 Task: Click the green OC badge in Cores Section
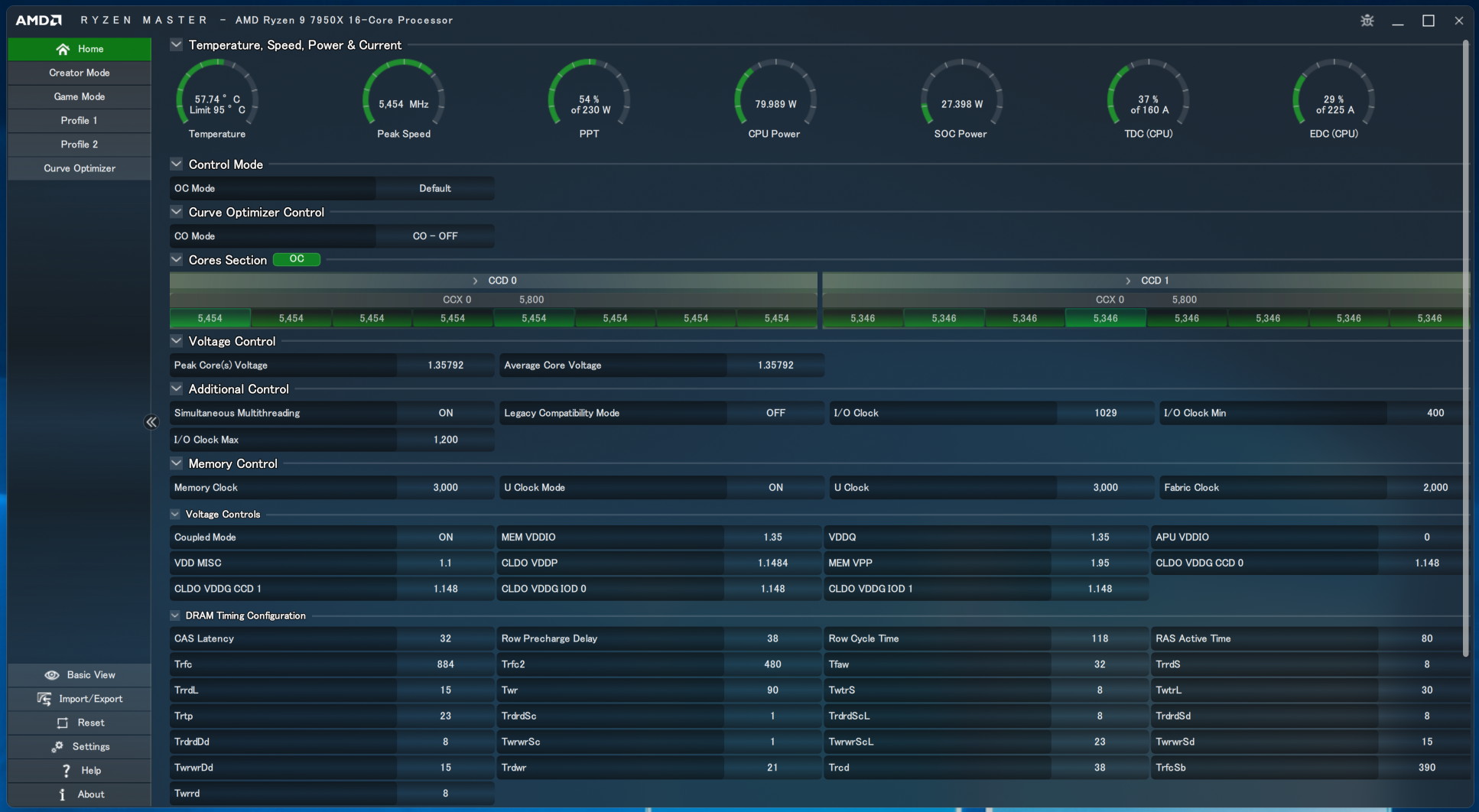297,259
